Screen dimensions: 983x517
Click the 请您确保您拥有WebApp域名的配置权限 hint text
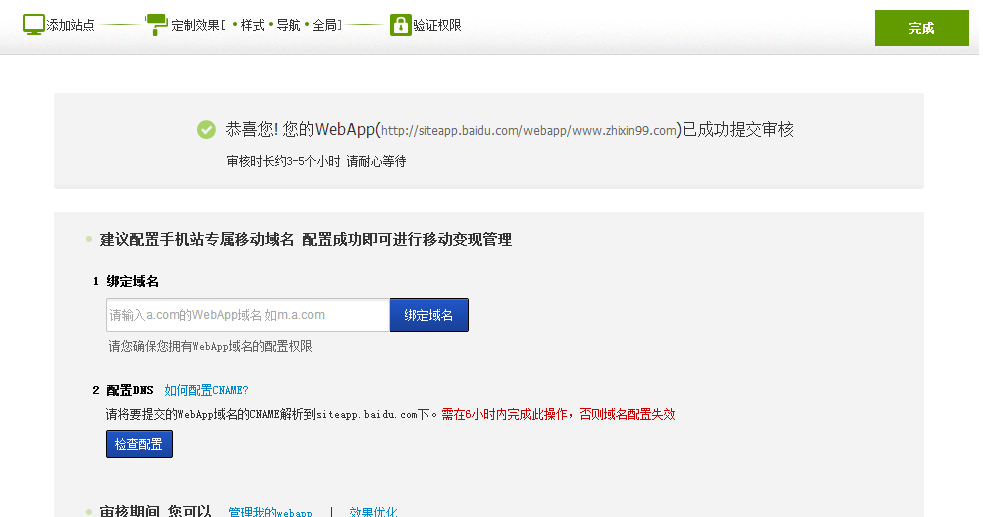click(210, 346)
